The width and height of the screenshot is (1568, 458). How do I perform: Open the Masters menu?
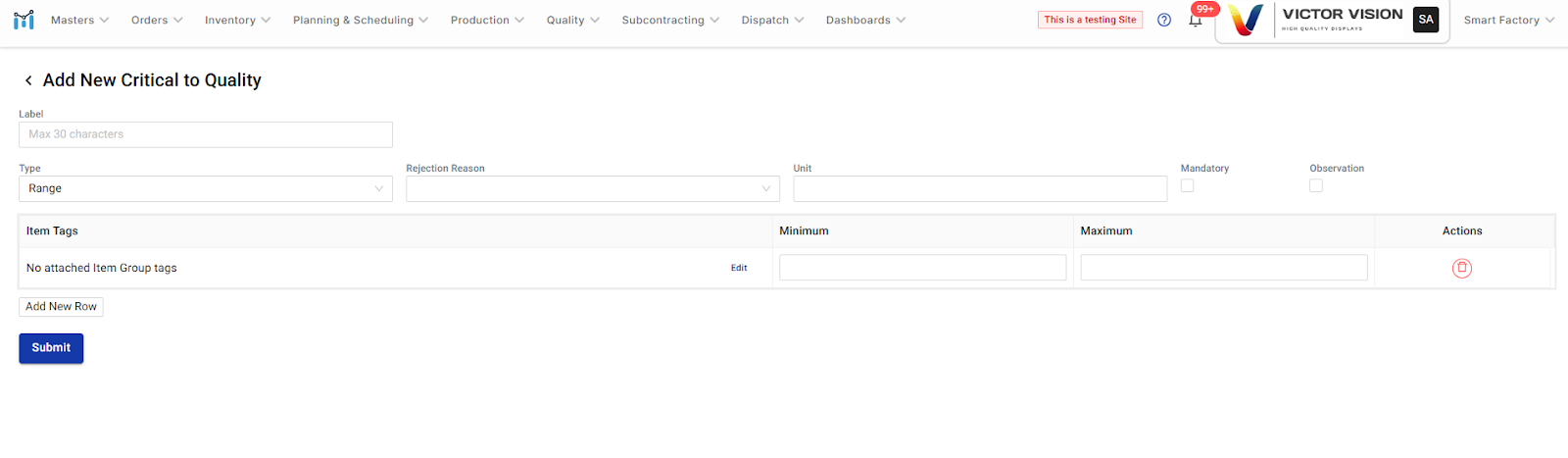click(79, 20)
